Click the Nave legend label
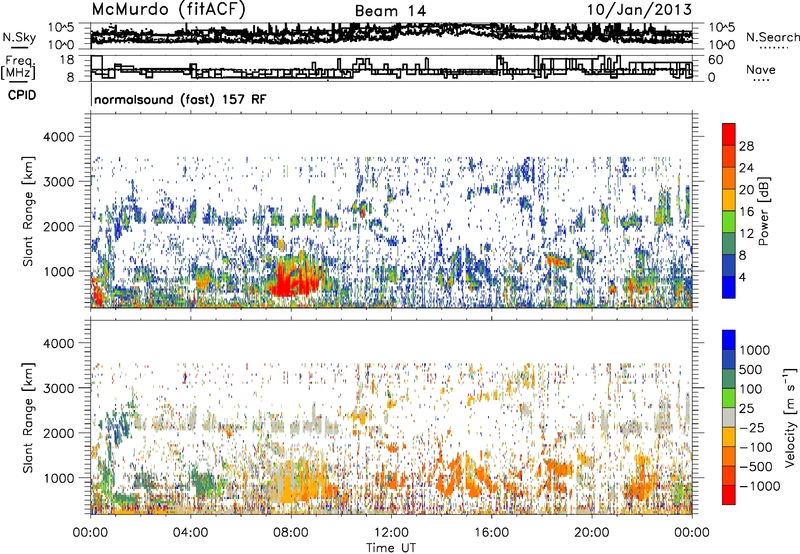800x554 pixels. (761, 69)
